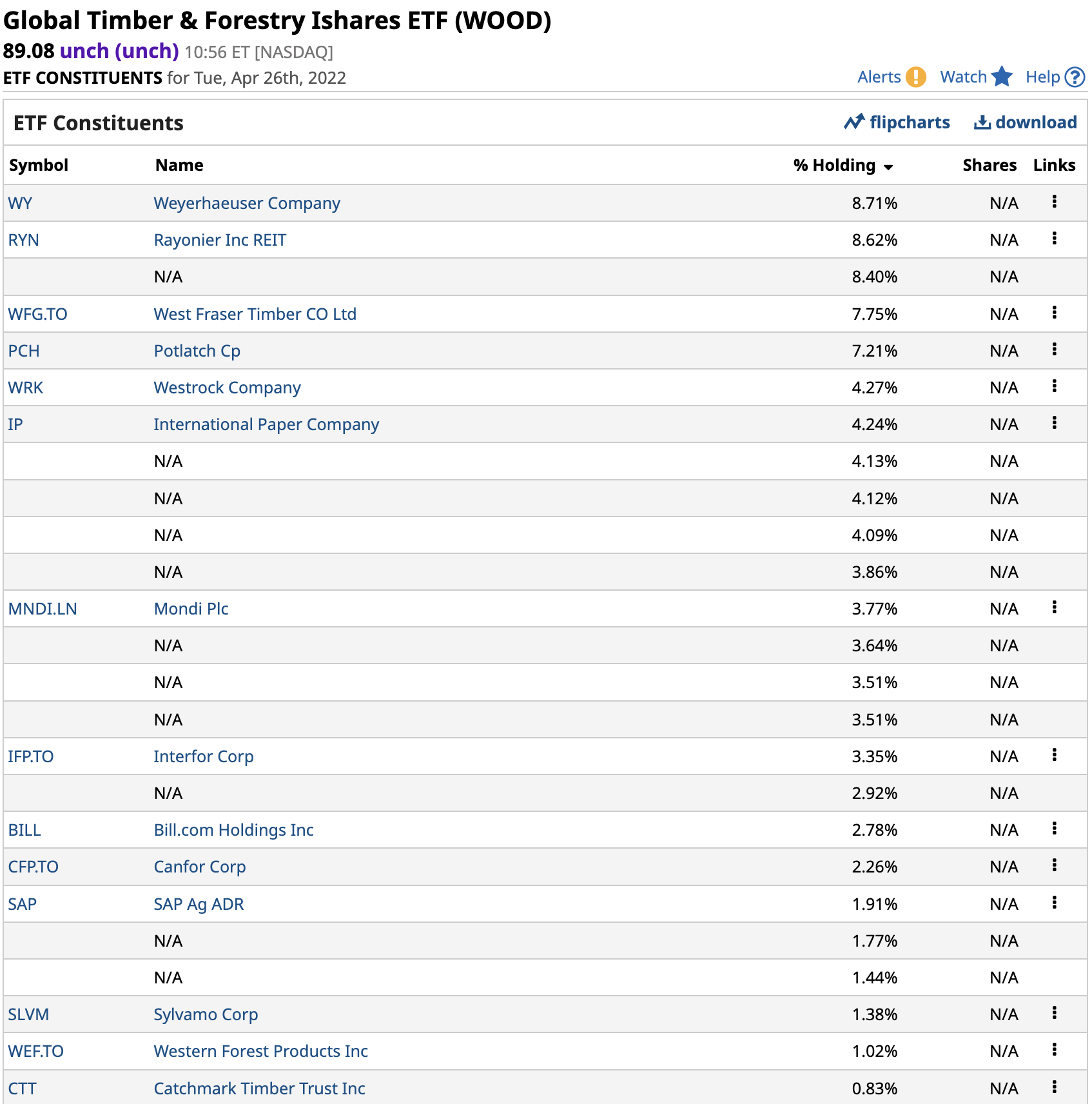Viewport: 1092px width, 1104px height.
Task: Sort by % Holding column arrow
Action: tap(888, 167)
